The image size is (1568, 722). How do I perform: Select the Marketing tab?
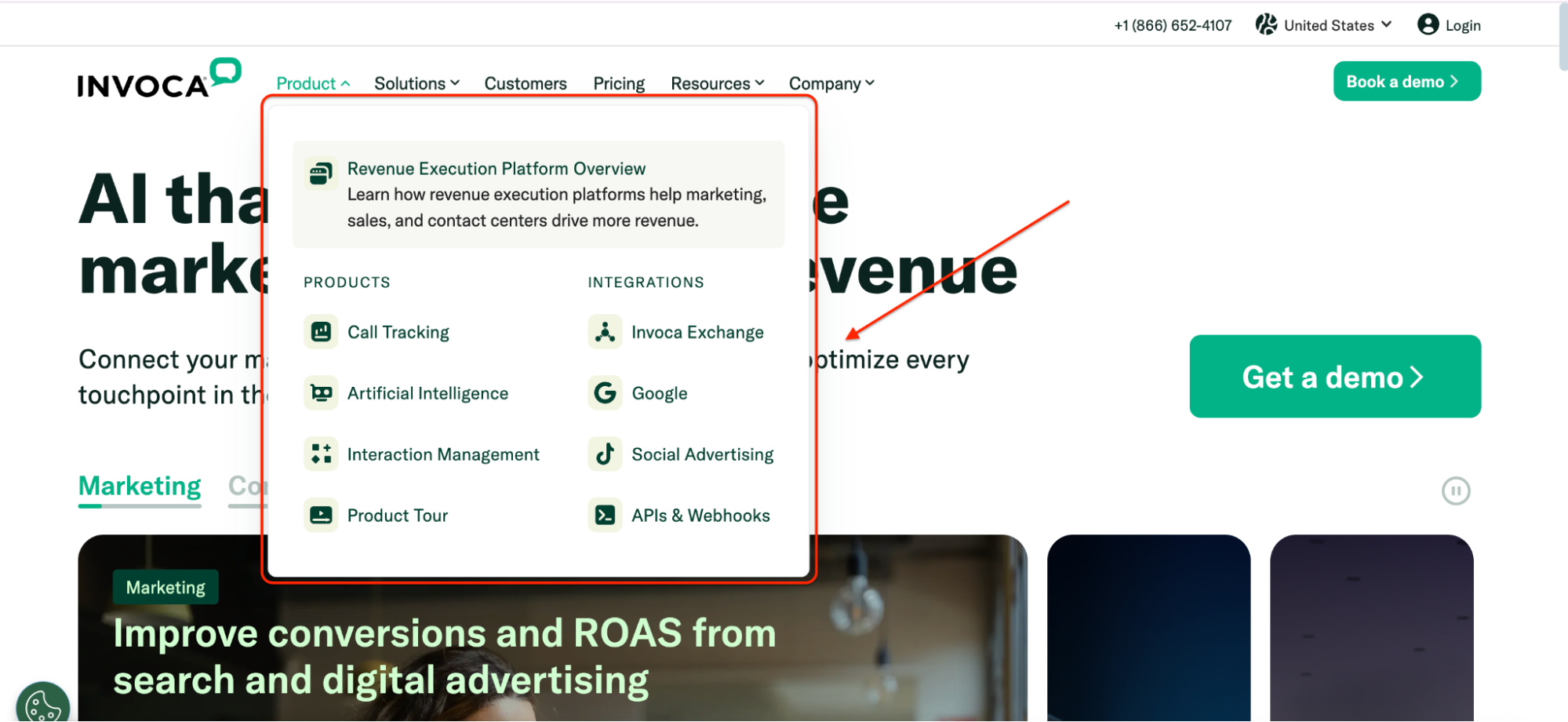[140, 487]
